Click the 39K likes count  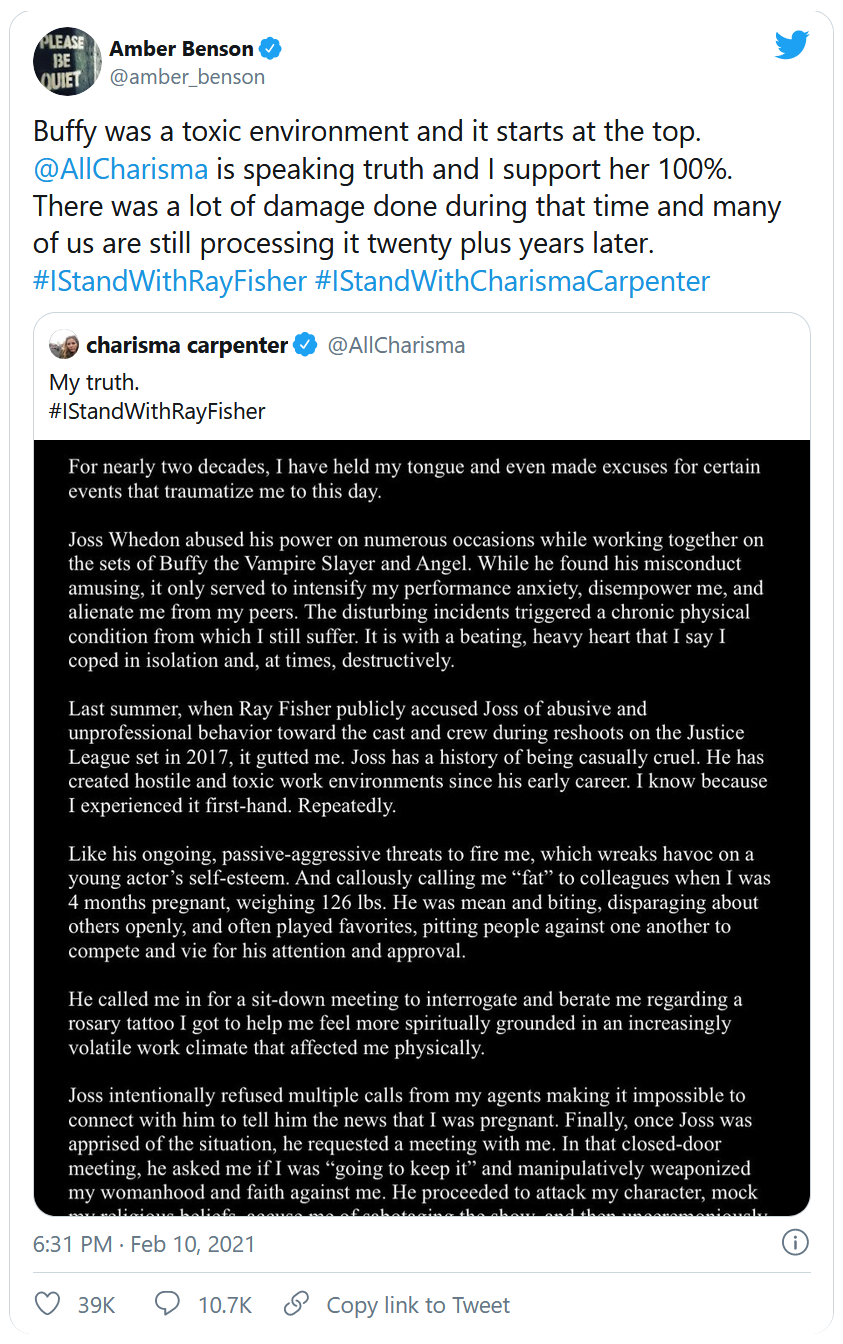point(96,1305)
